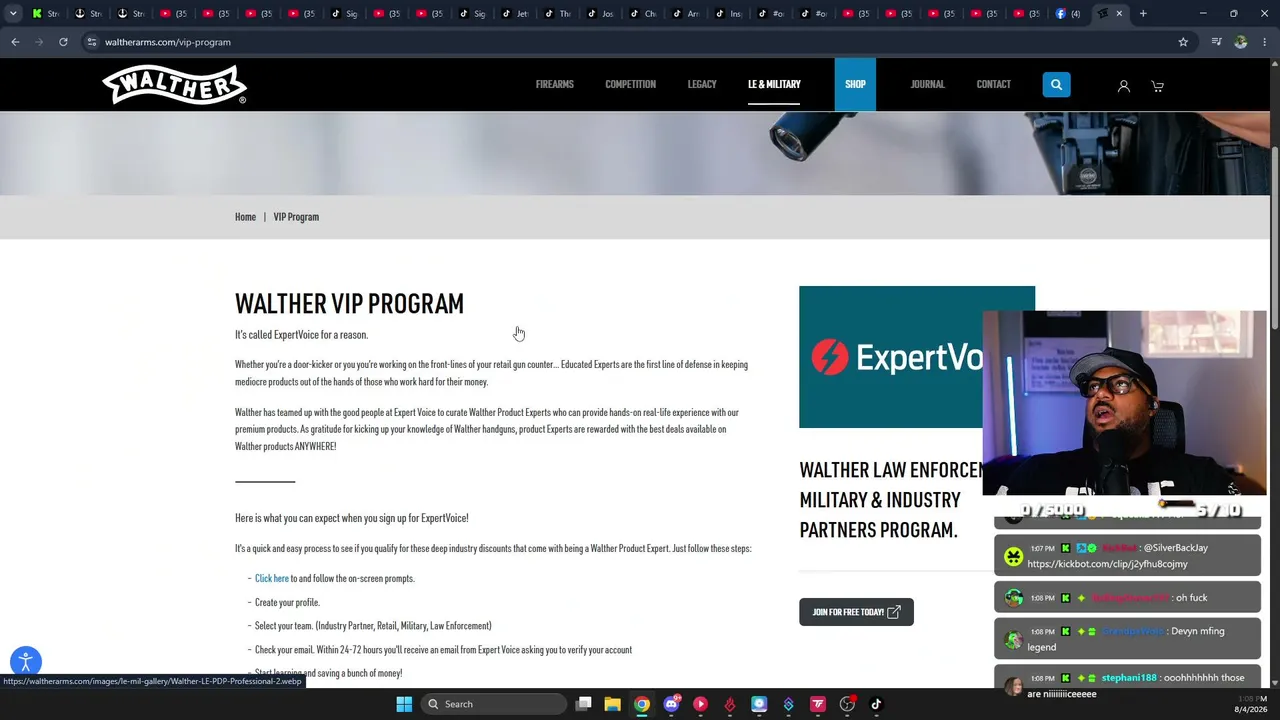This screenshot has height=720, width=1280.
Task: Click 'Create your profile.' step text
Action: pyautogui.click(x=287, y=602)
